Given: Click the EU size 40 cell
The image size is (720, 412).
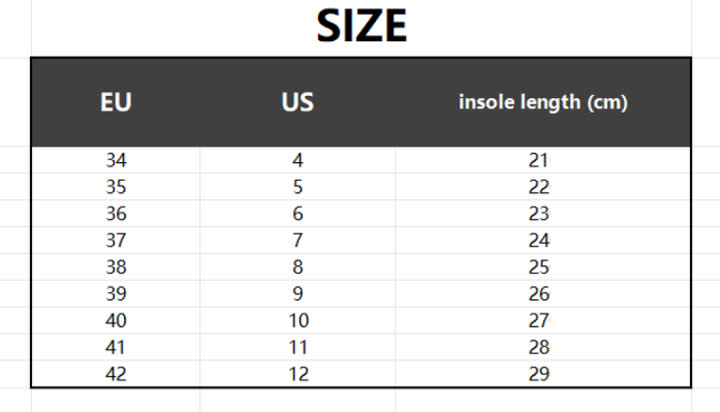Looking at the screenshot, I should point(116,320).
